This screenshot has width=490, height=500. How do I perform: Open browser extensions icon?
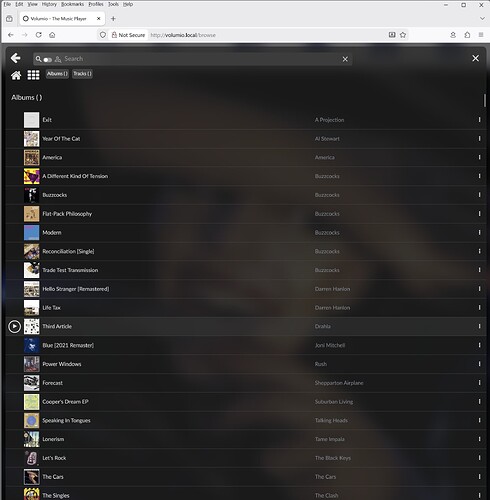(467, 35)
